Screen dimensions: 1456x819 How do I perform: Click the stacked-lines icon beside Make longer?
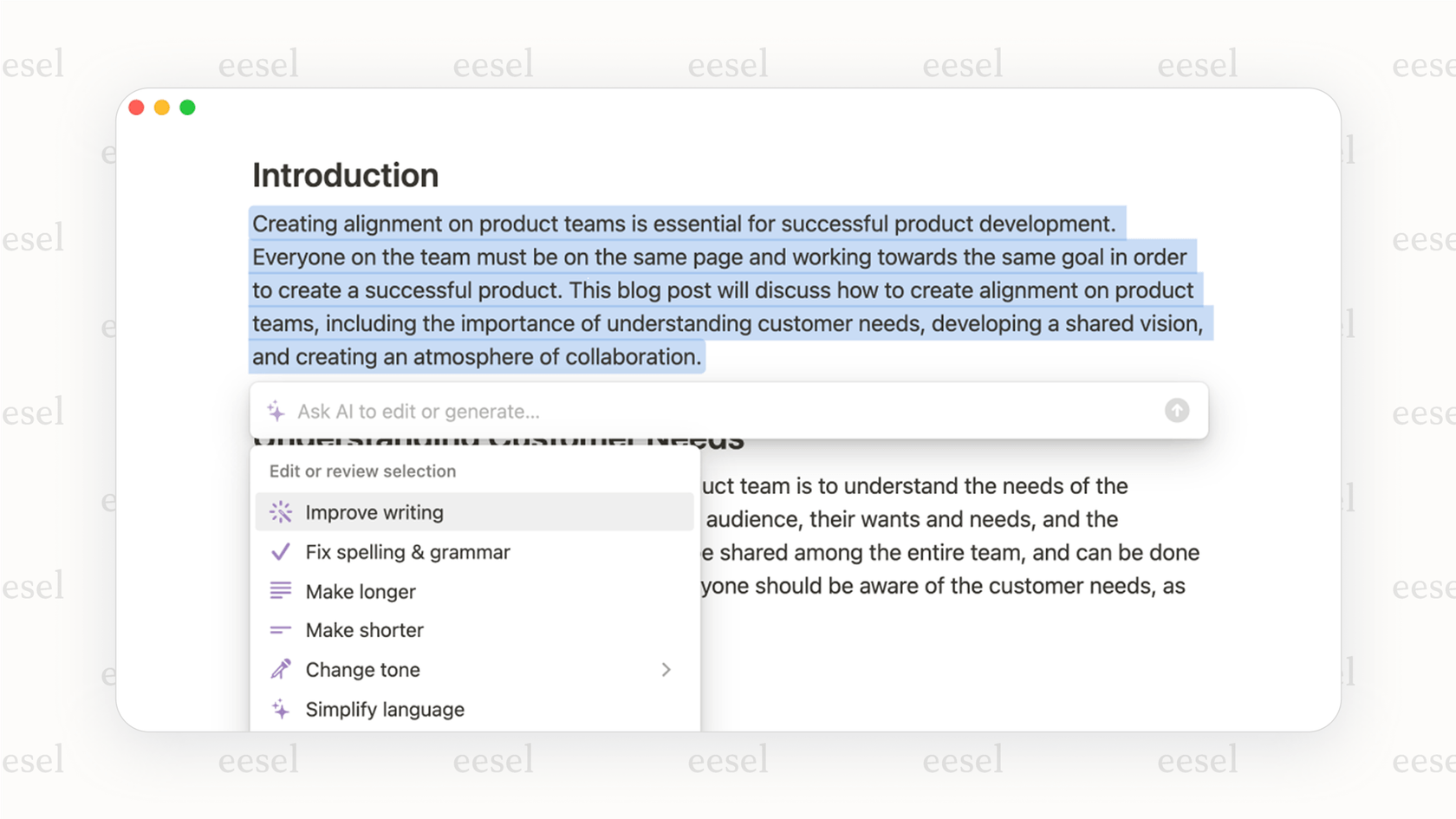[x=280, y=590]
